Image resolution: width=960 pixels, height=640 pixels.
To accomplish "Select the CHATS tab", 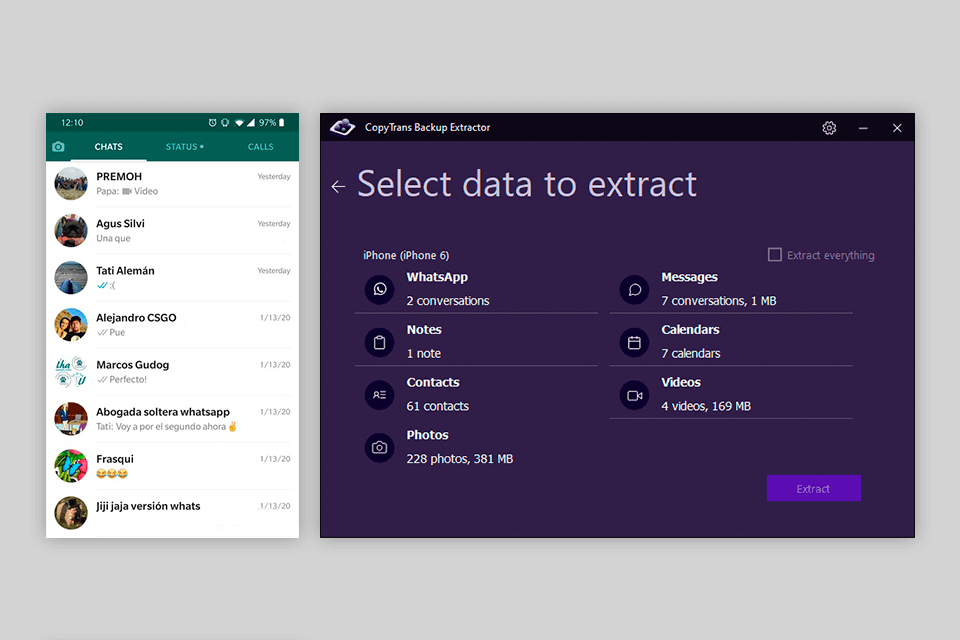I will pyautogui.click(x=108, y=147).
